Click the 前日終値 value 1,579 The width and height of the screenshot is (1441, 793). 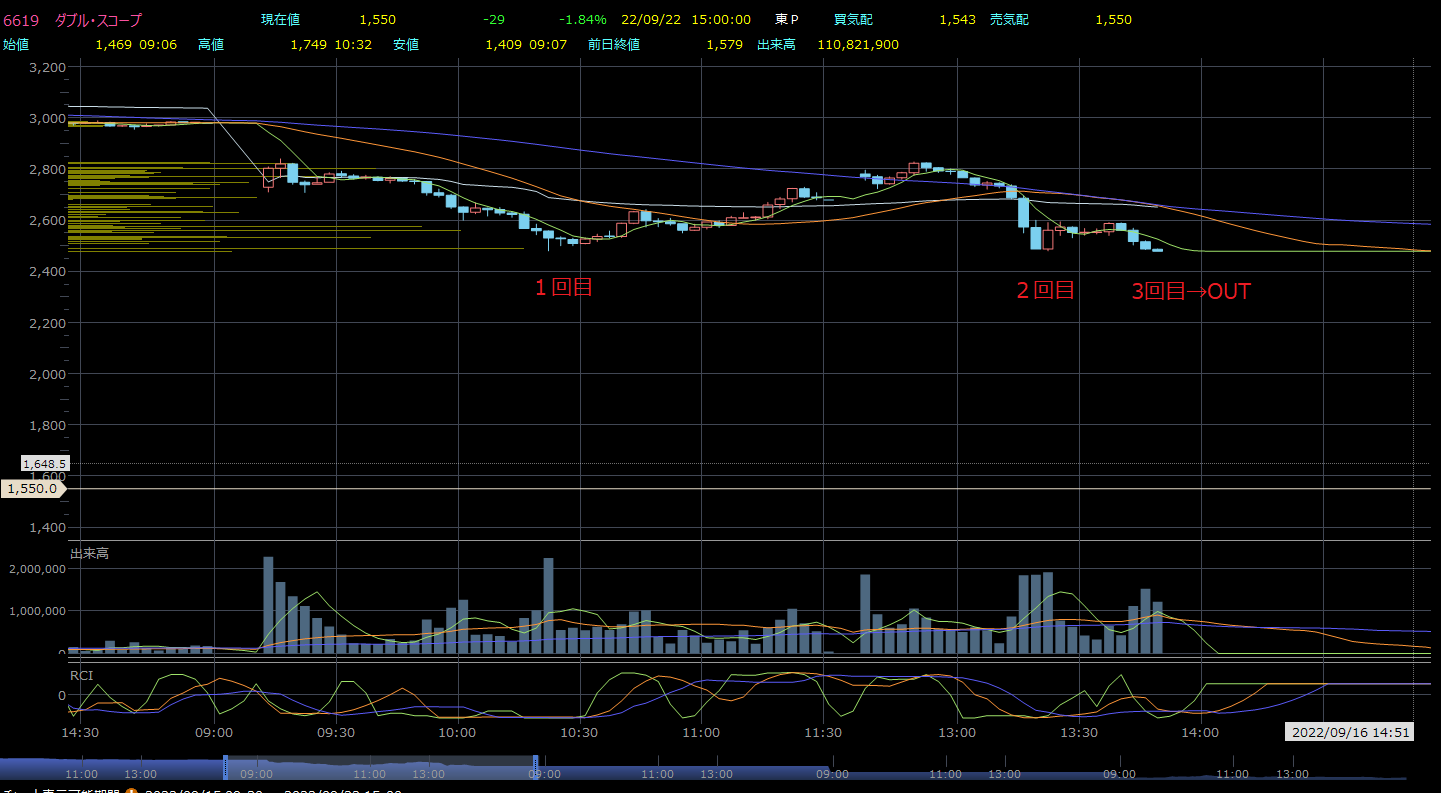724,45
